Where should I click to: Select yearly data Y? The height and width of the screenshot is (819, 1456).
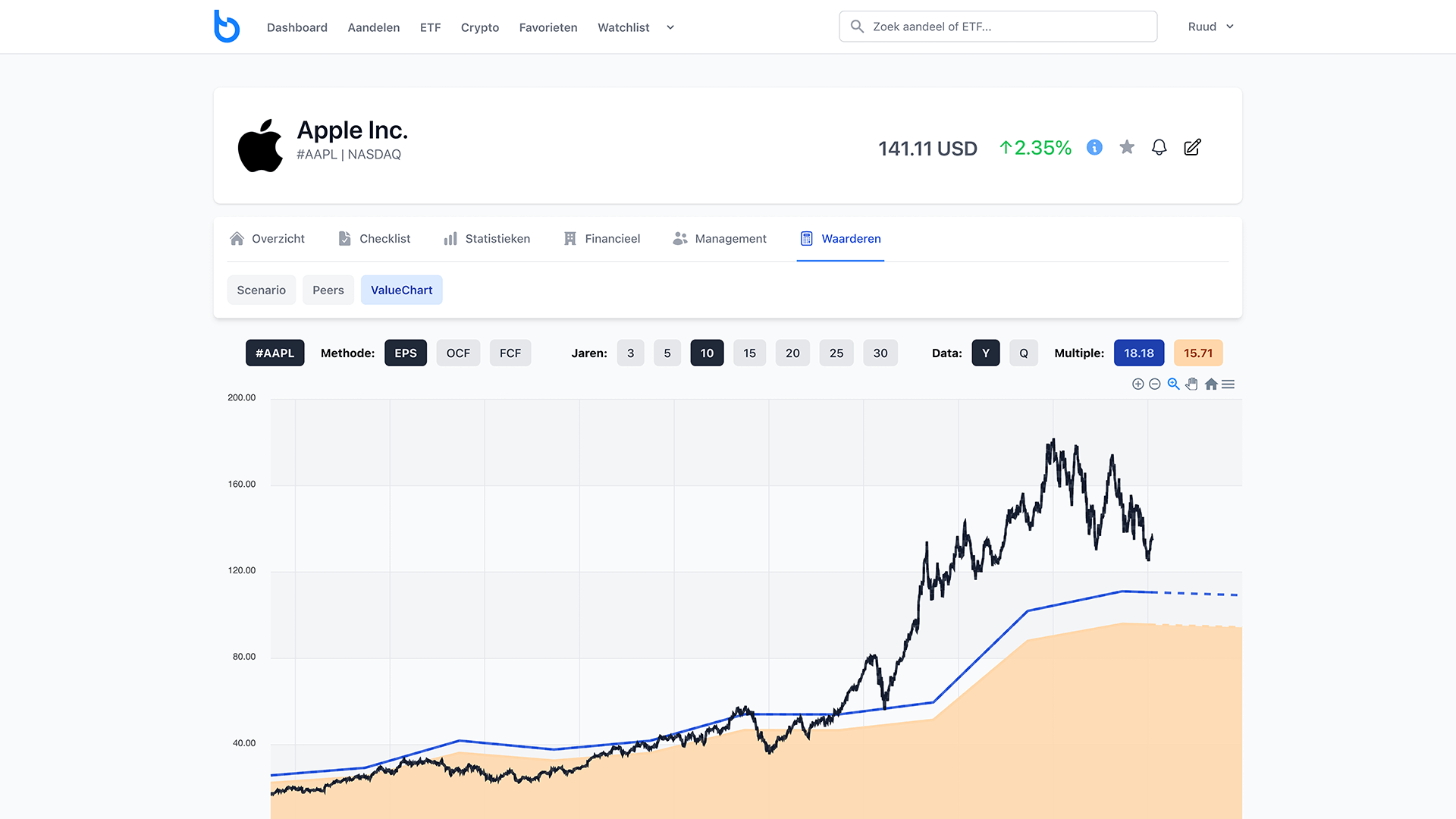point(986,353)
